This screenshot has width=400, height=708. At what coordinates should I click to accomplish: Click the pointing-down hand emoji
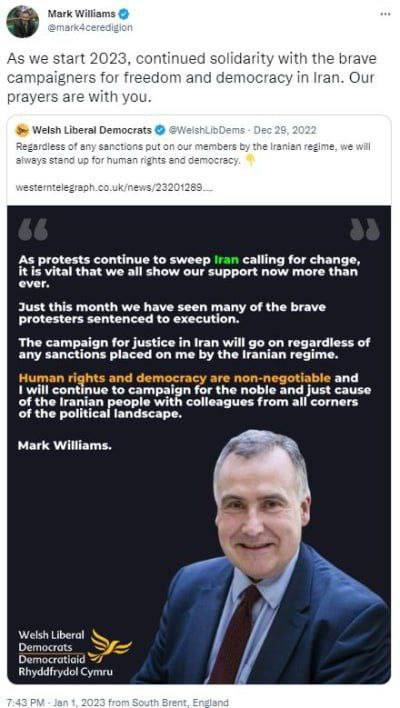(250, 161)
